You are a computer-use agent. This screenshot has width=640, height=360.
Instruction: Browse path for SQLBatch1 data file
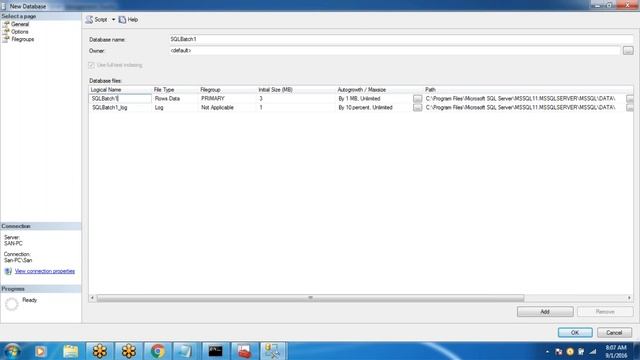pyautogui.click(x=630, y=99)
